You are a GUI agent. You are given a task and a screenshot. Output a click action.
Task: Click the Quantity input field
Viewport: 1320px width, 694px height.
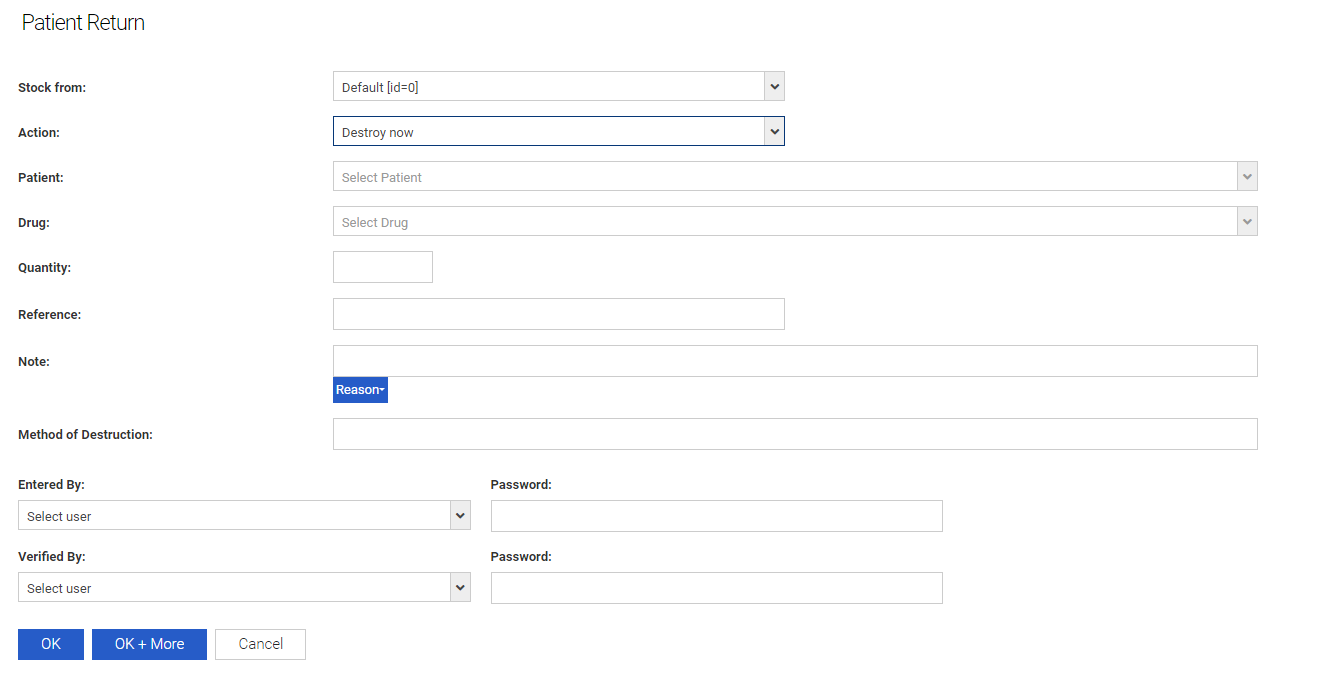[383, 267]
